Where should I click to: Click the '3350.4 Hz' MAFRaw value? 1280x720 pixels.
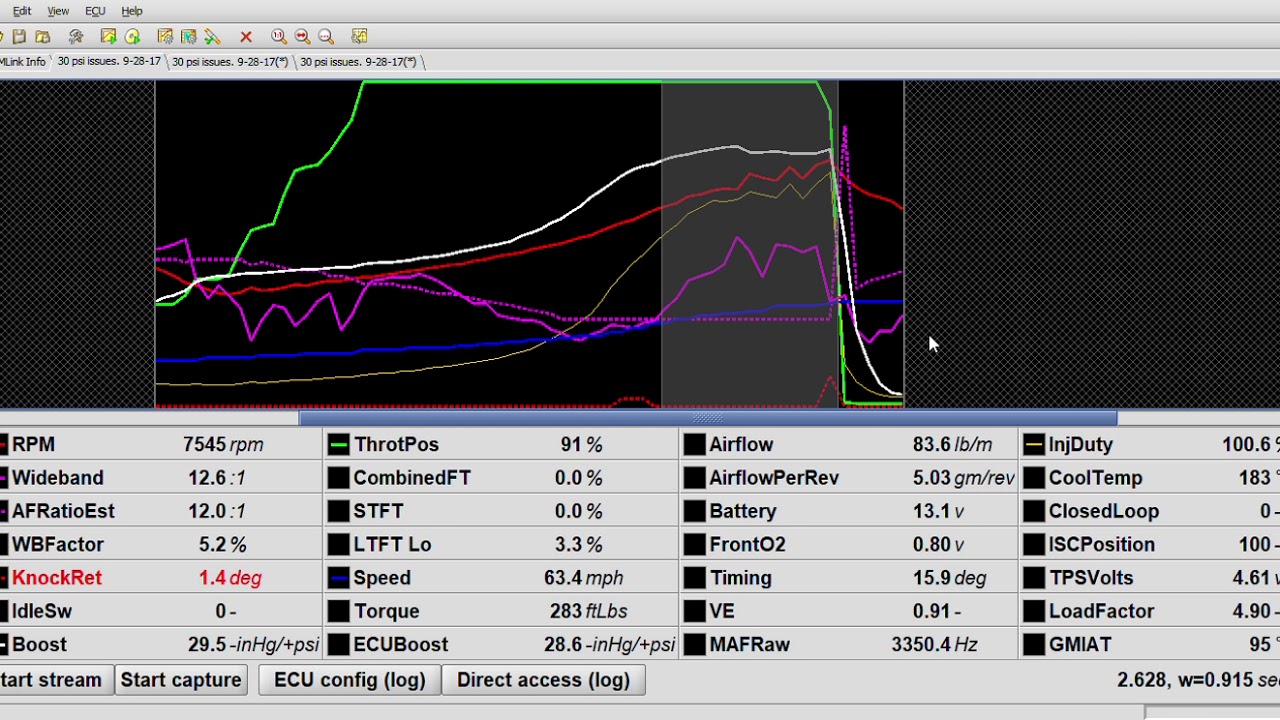[934, 645]
